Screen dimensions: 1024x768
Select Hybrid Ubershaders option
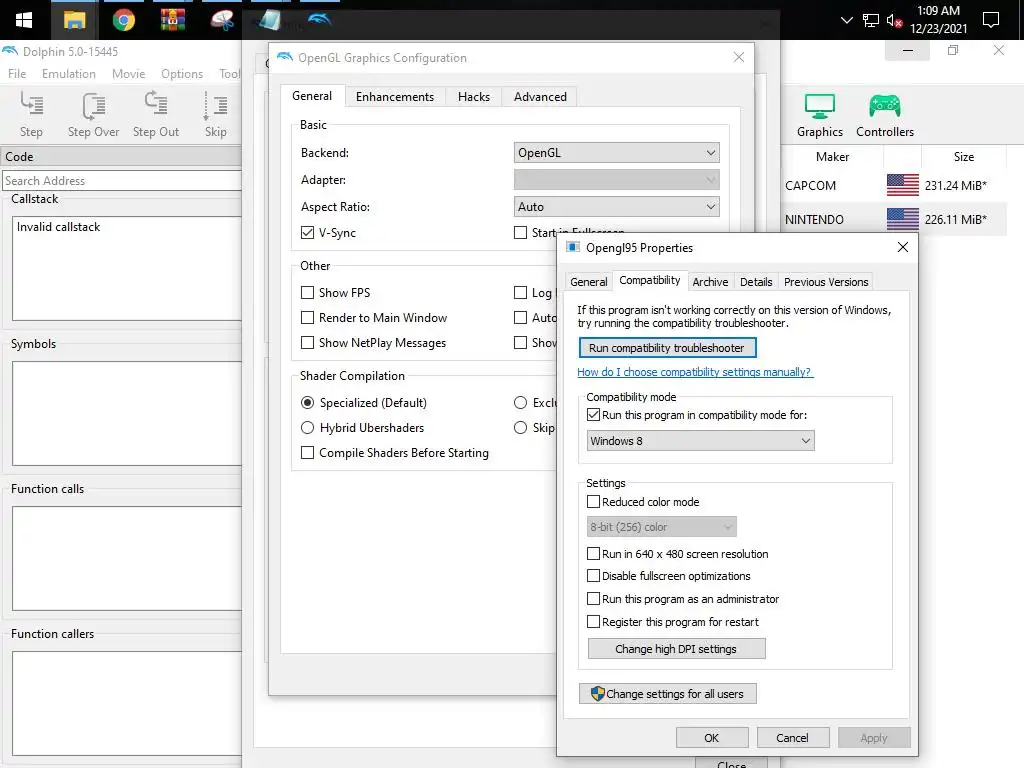(x=308, y=428)
